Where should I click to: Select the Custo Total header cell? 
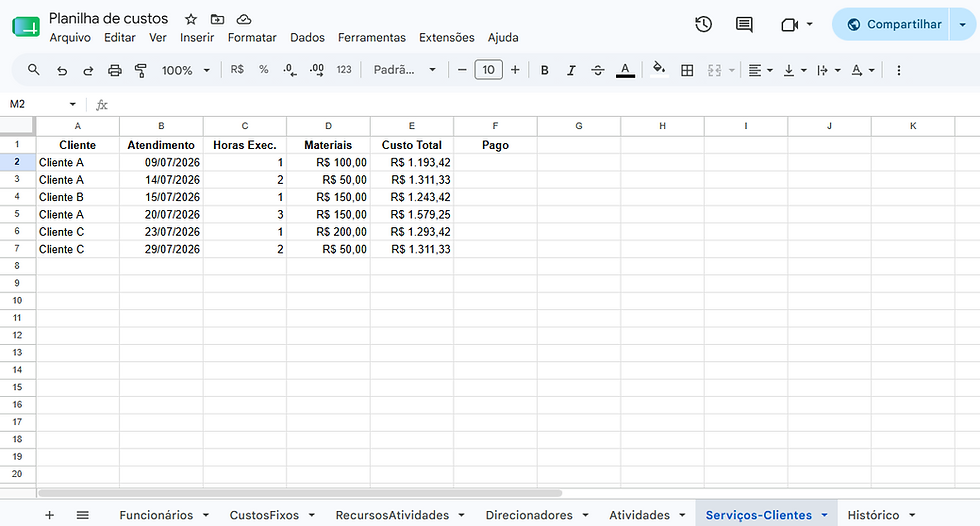click(x=412, y=145)
